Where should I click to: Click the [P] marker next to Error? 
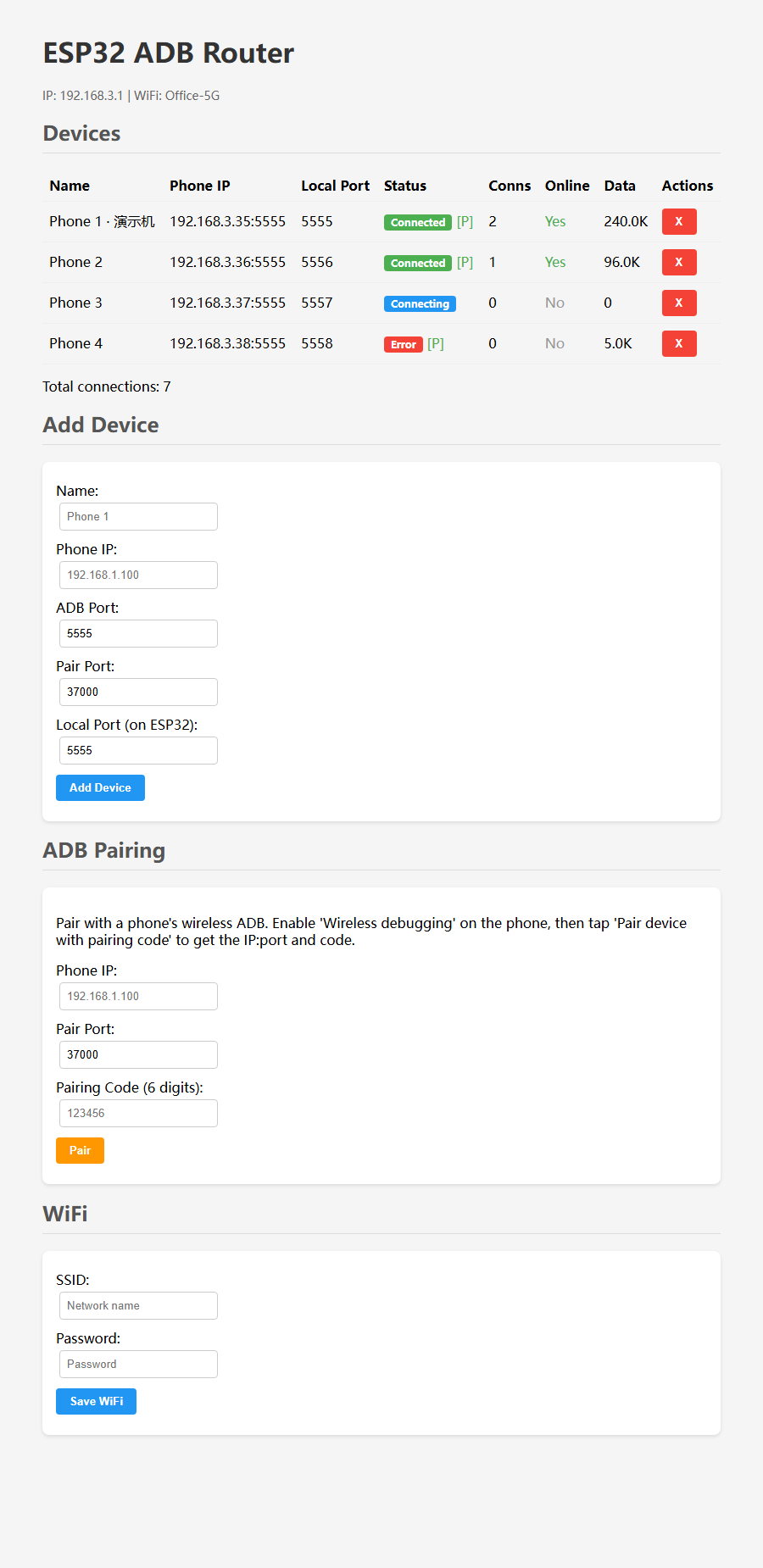click(436, 344)
